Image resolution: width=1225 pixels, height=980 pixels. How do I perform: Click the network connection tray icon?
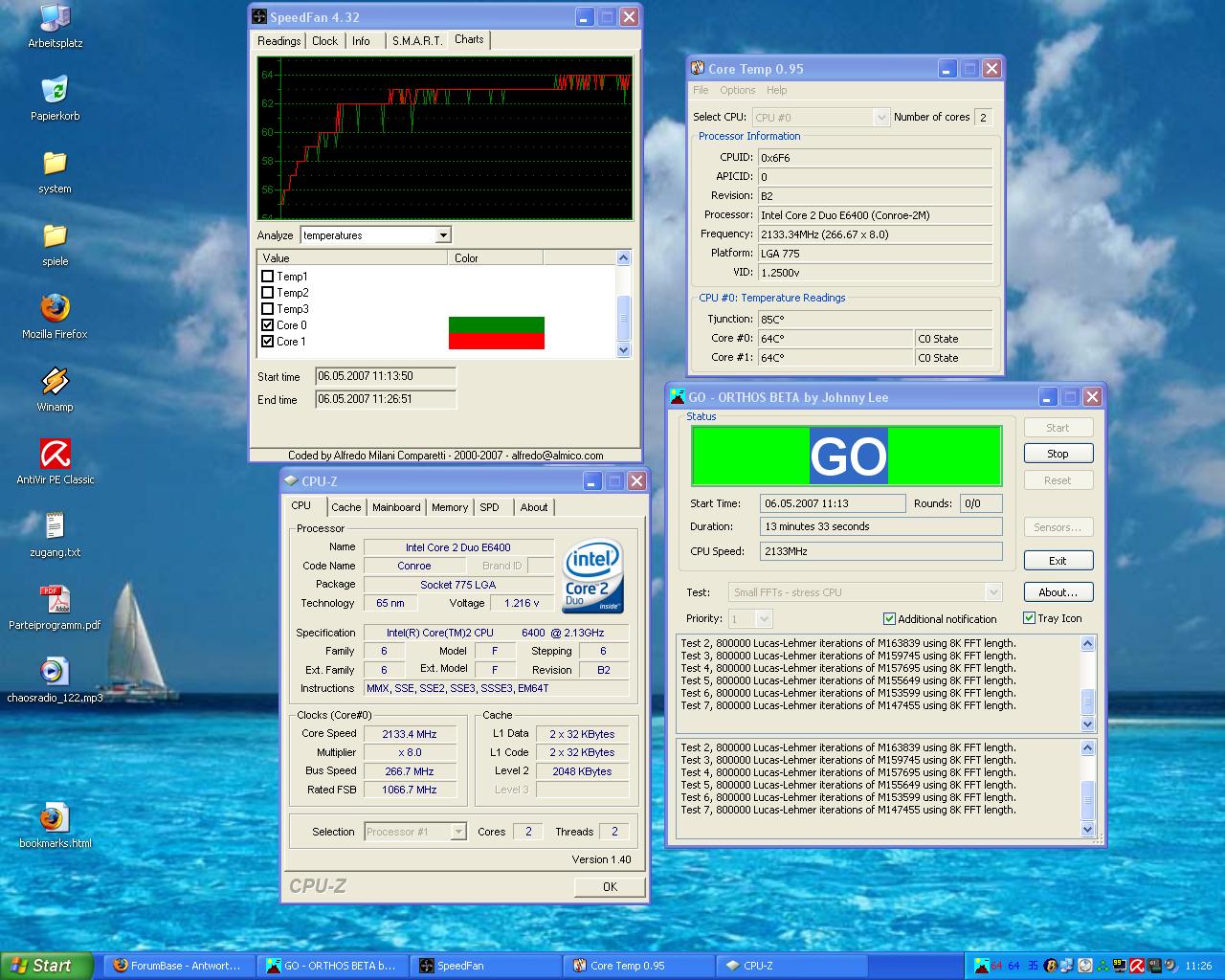[1067, 966]
